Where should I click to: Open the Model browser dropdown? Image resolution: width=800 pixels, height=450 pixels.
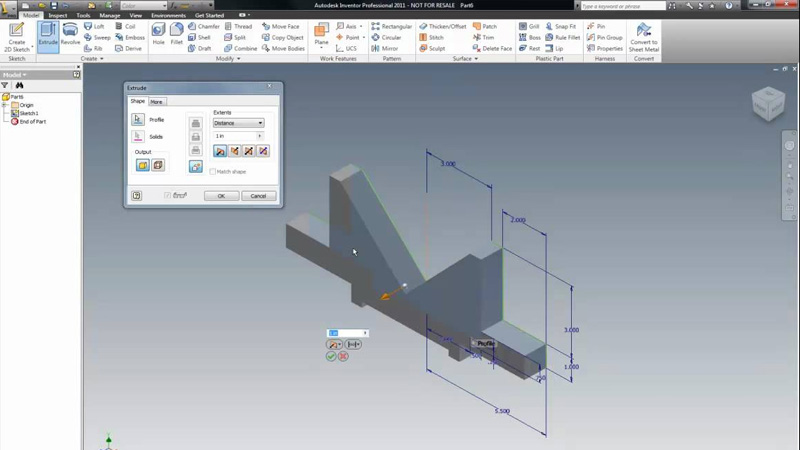coord(14,75)
